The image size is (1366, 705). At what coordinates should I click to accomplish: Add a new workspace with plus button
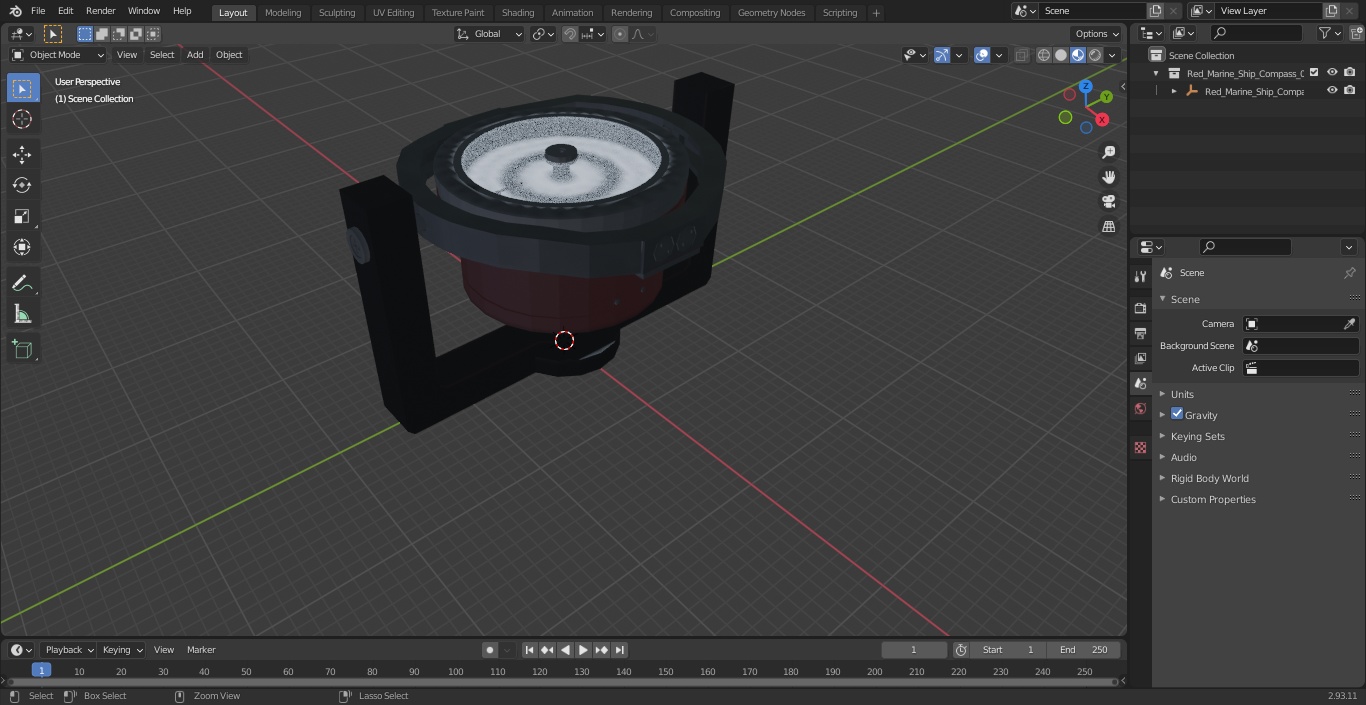point(876,13)
